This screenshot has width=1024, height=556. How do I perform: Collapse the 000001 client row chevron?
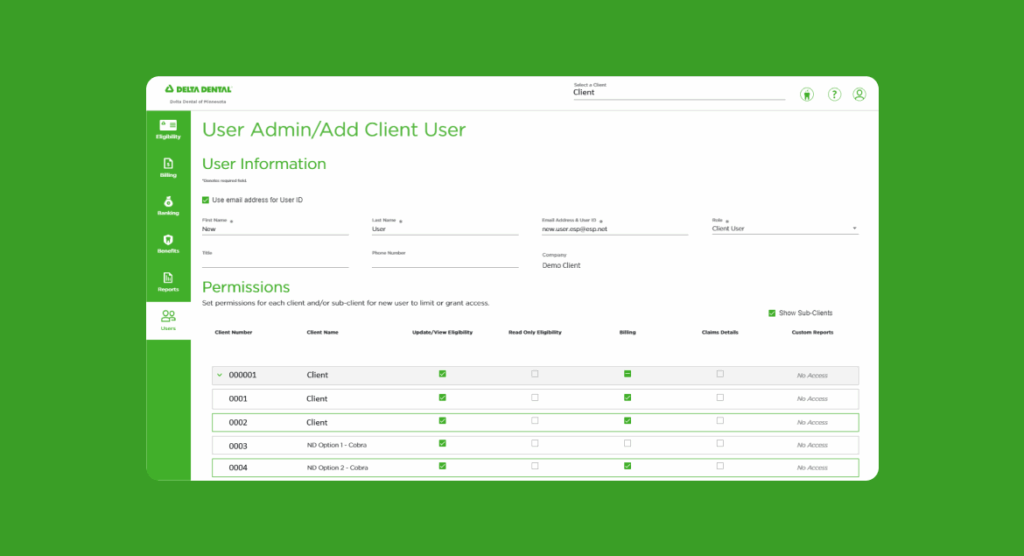[219, 375]
